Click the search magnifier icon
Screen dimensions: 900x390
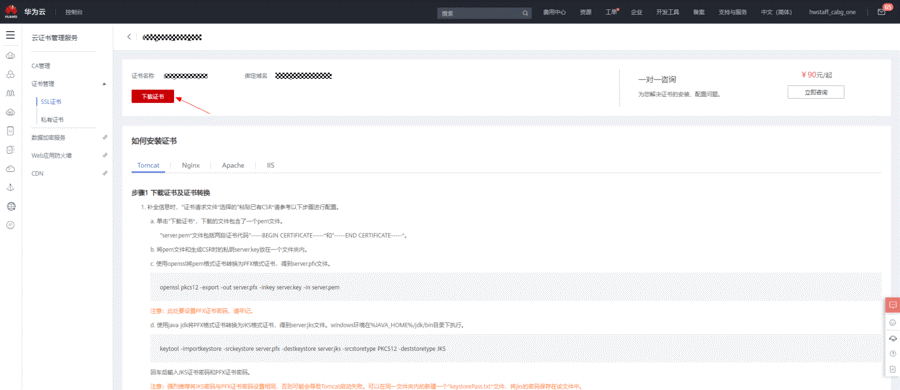[525, 13]
